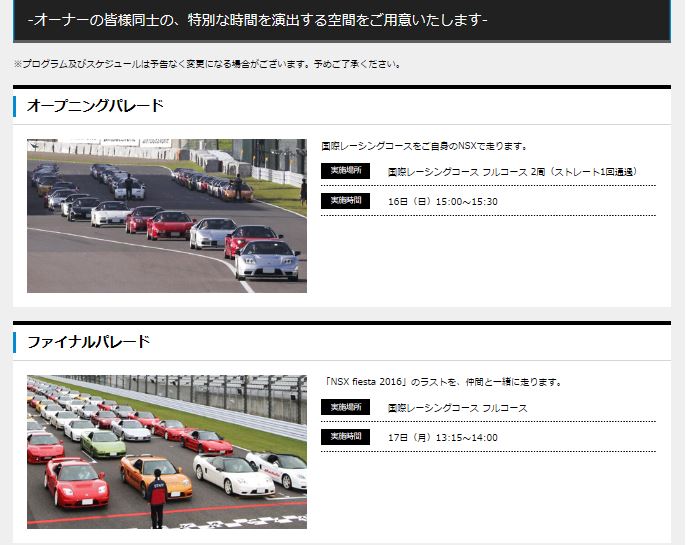Screen dimensions: 686x545
Task: Click the 17日（月）13:15～14:00 schedule text
Action: [442, 438]
